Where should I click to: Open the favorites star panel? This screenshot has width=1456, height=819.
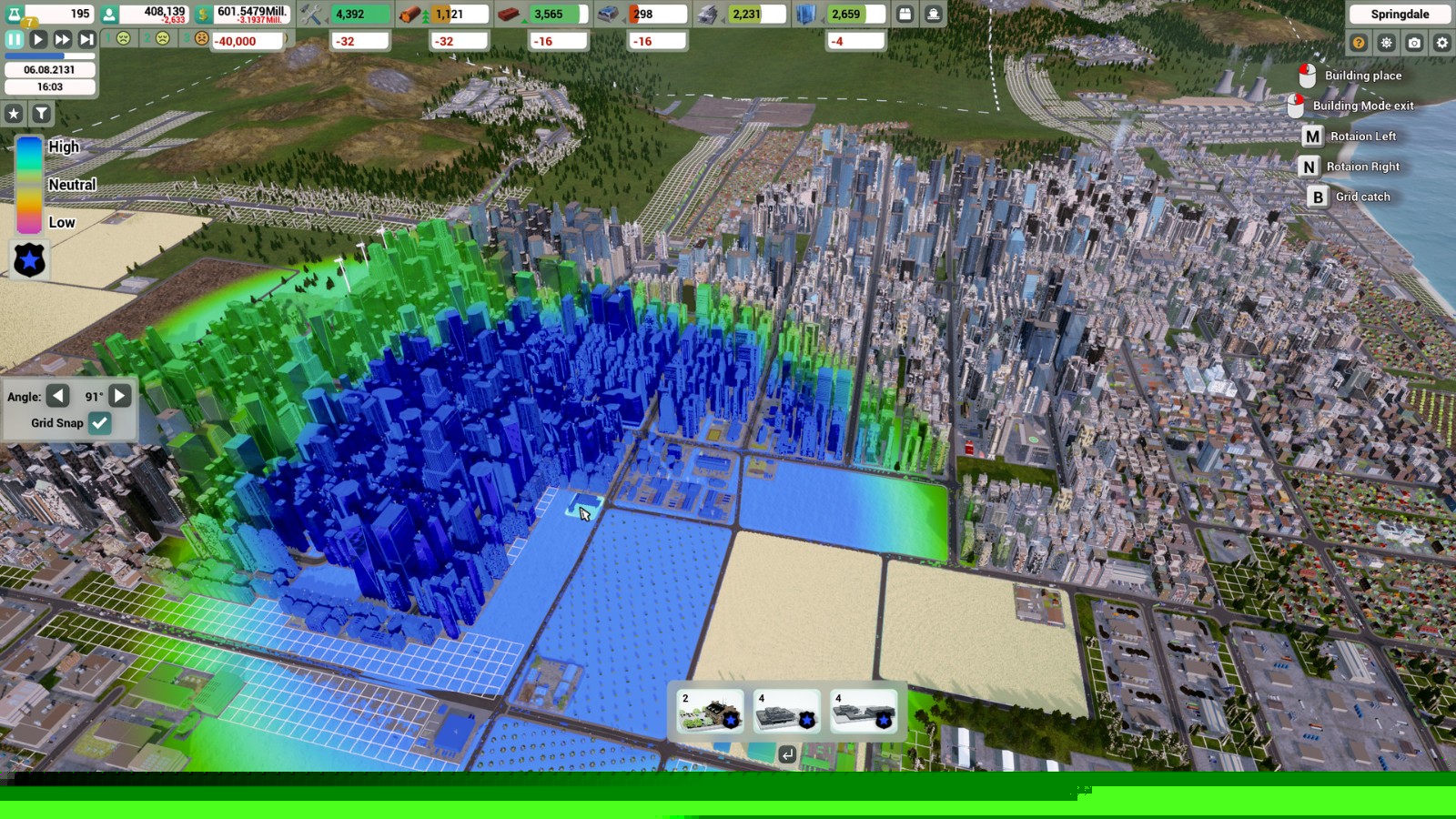tap(14, 114)
